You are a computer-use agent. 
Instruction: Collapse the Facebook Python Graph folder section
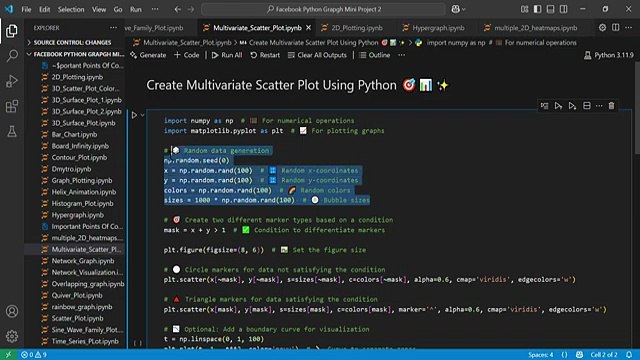[x=75, y=54]
